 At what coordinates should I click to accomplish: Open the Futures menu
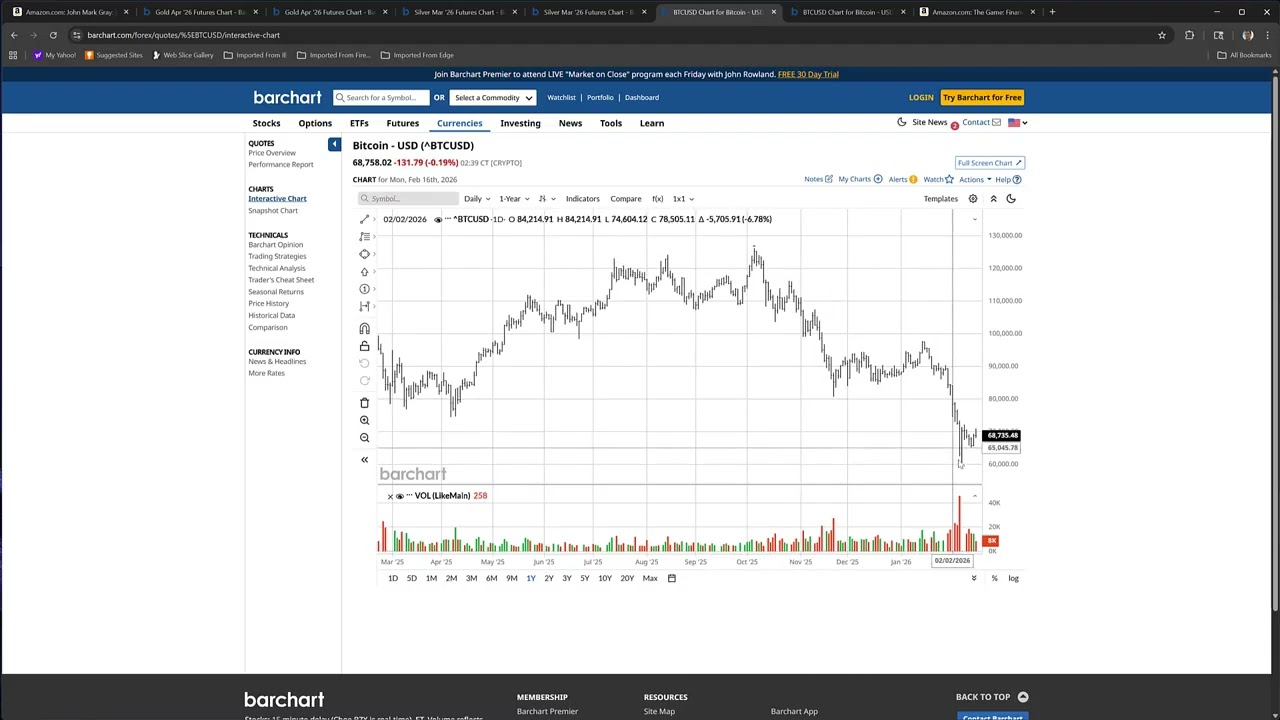click(403, 123)
